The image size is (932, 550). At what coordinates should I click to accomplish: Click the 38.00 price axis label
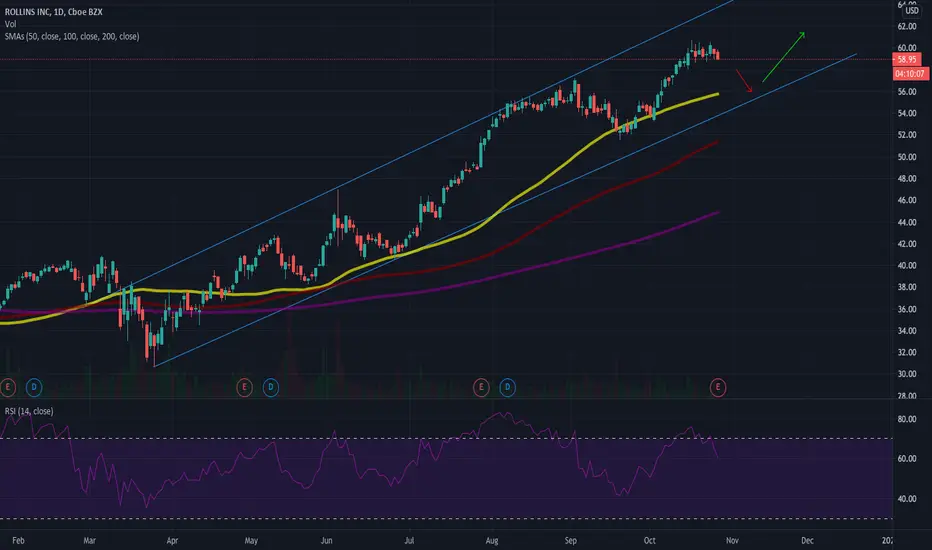906,287
